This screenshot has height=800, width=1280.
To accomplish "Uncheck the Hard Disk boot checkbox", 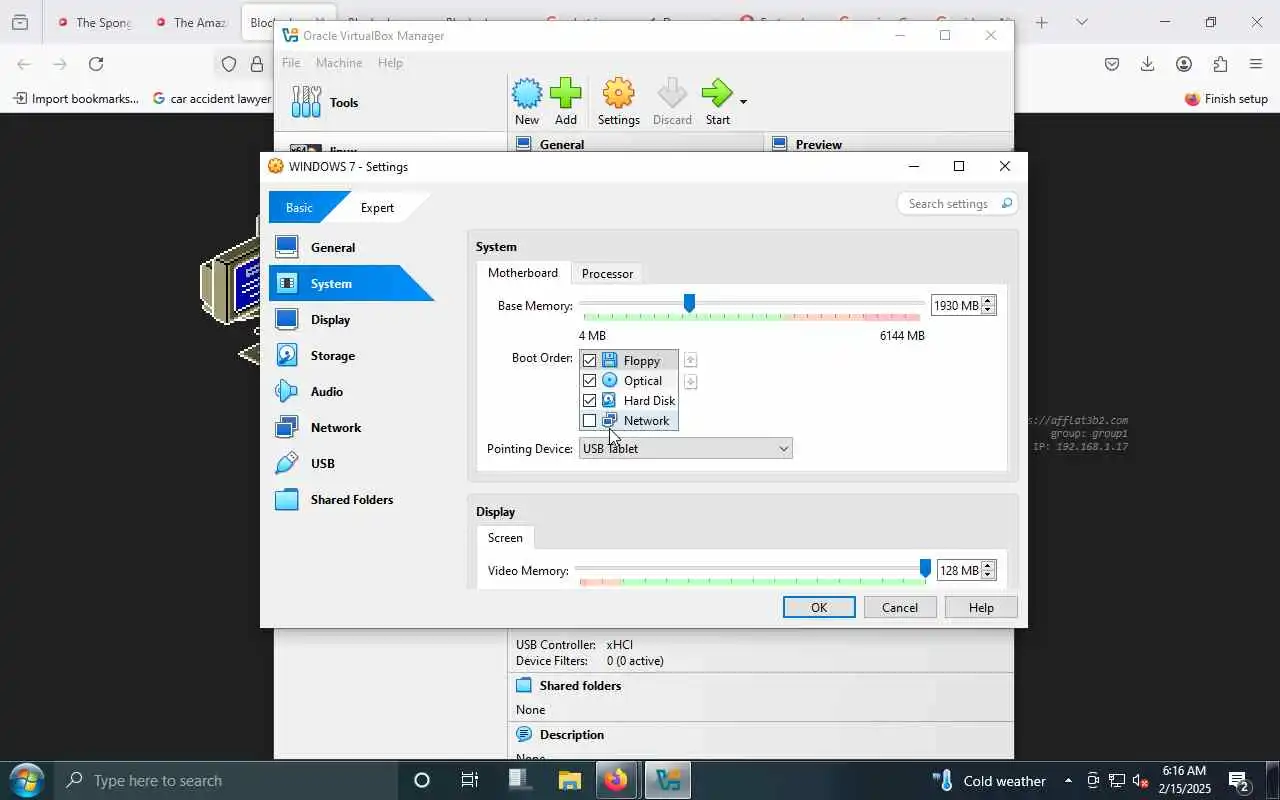I will 589,400.
